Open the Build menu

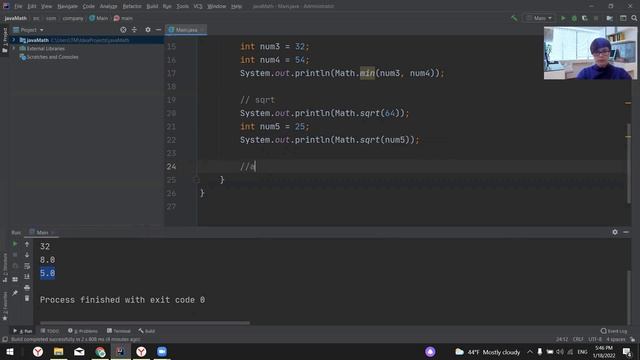152,6
